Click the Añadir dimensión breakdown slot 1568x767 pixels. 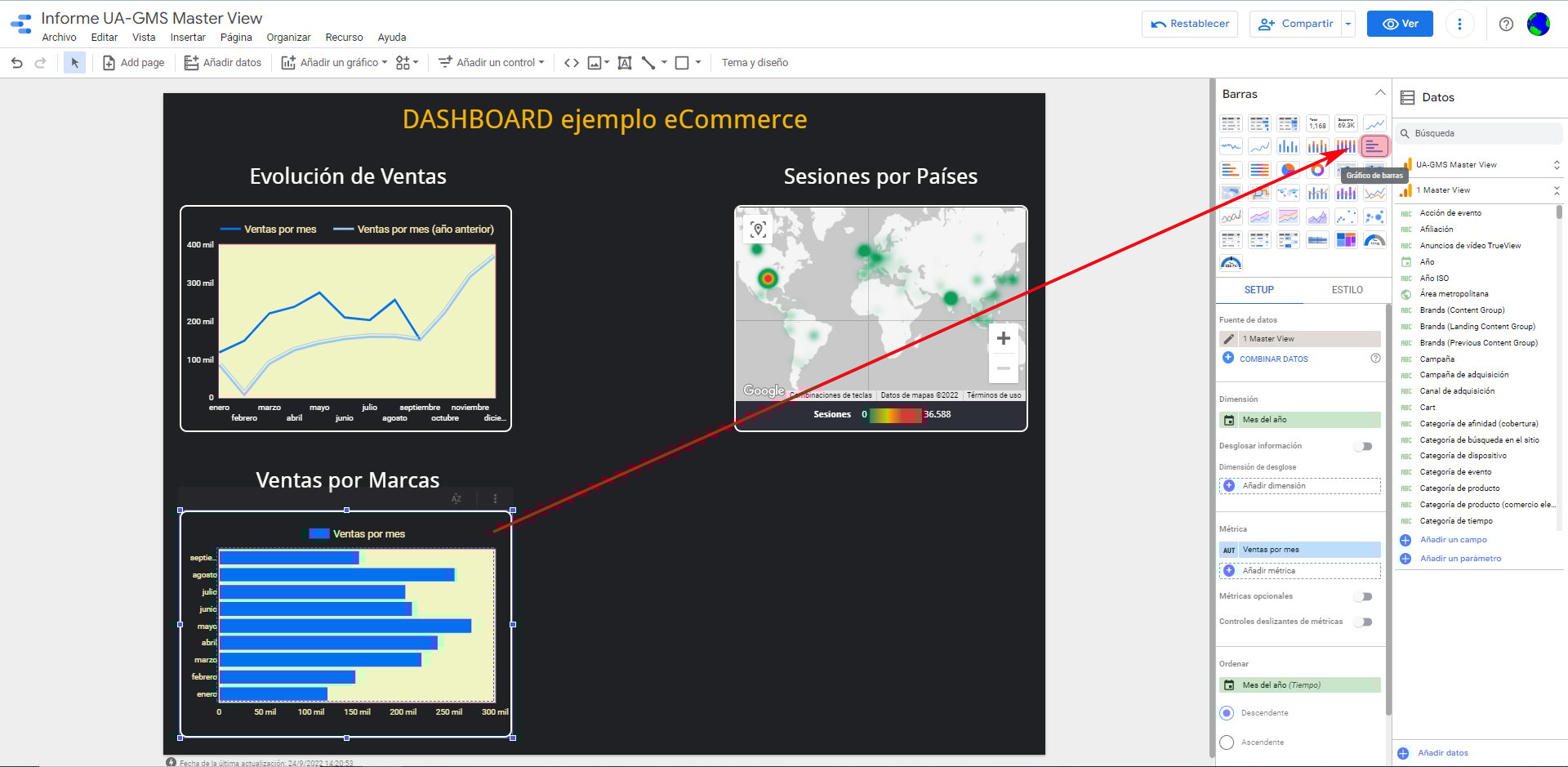(1300, 486)
